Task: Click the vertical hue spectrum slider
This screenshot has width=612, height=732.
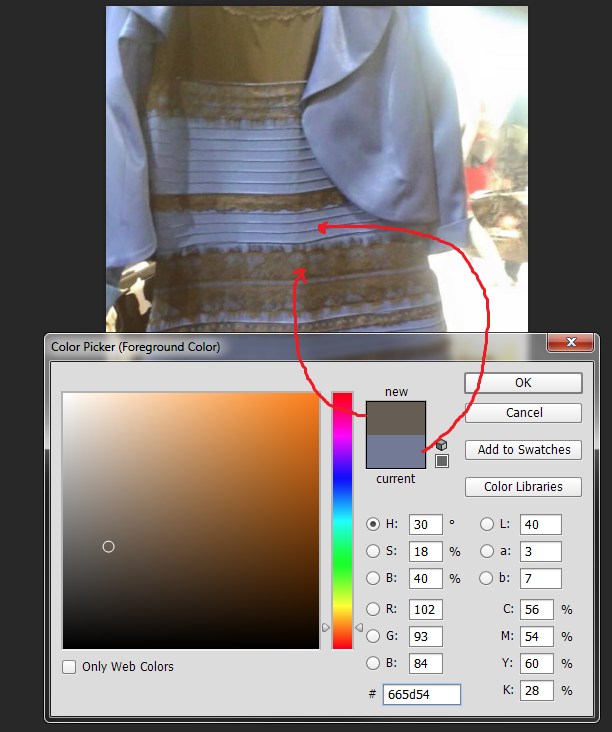Action: [x=342, y=521]
